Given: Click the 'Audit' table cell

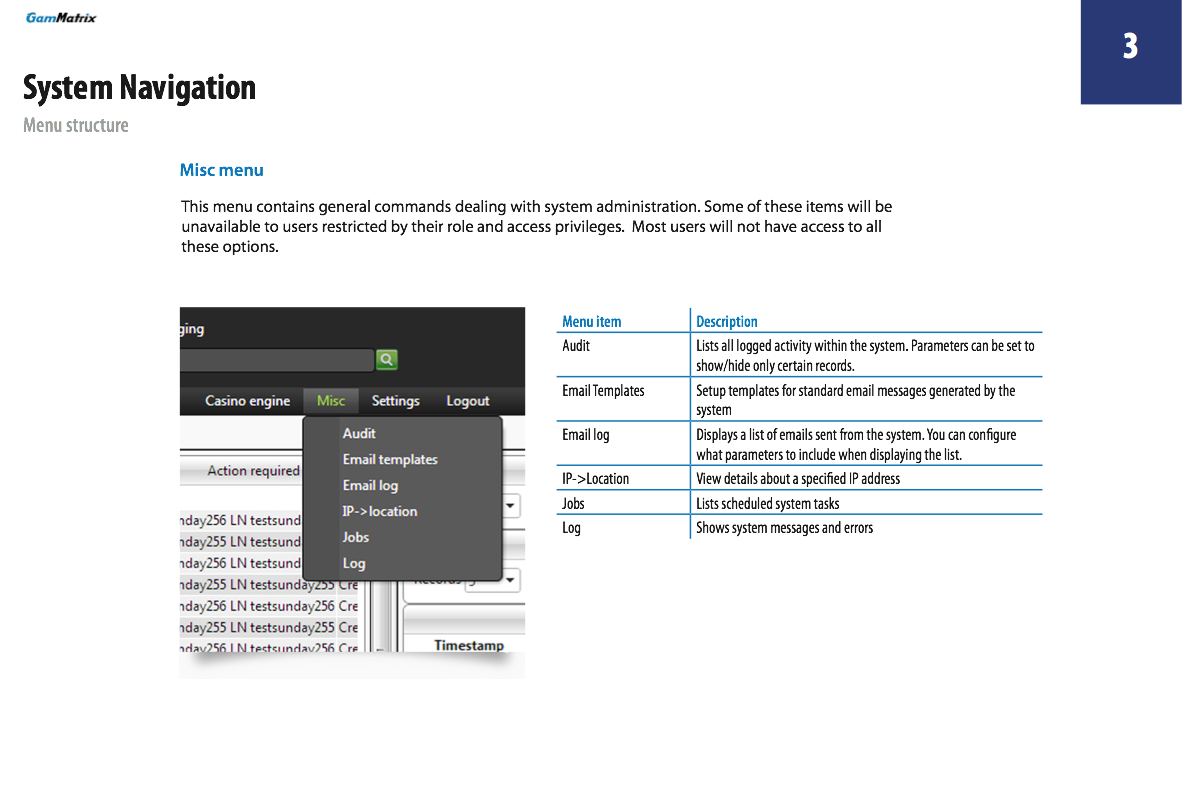Looking at the screenshot, I should tap(575, 346).
